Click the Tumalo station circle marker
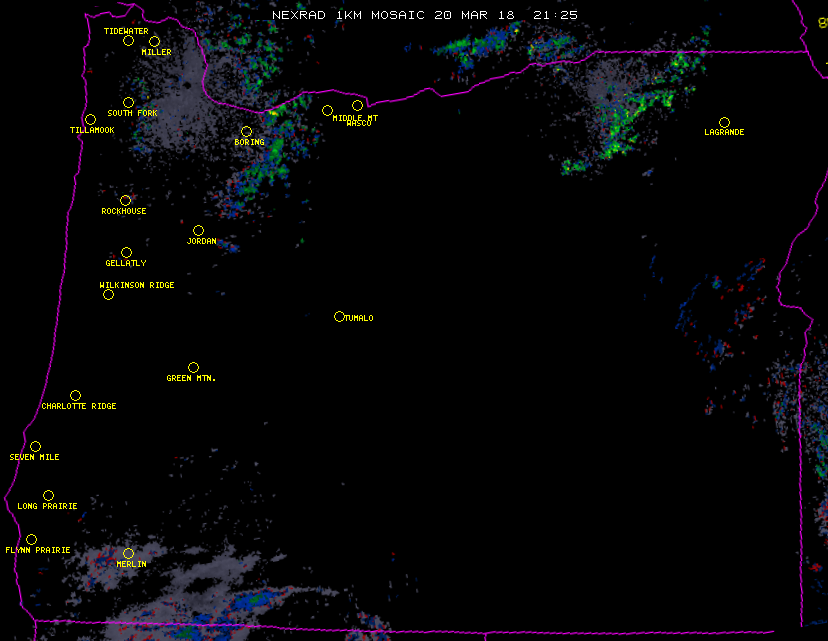Screen dimensions: 828x641 tap(339, 317)
